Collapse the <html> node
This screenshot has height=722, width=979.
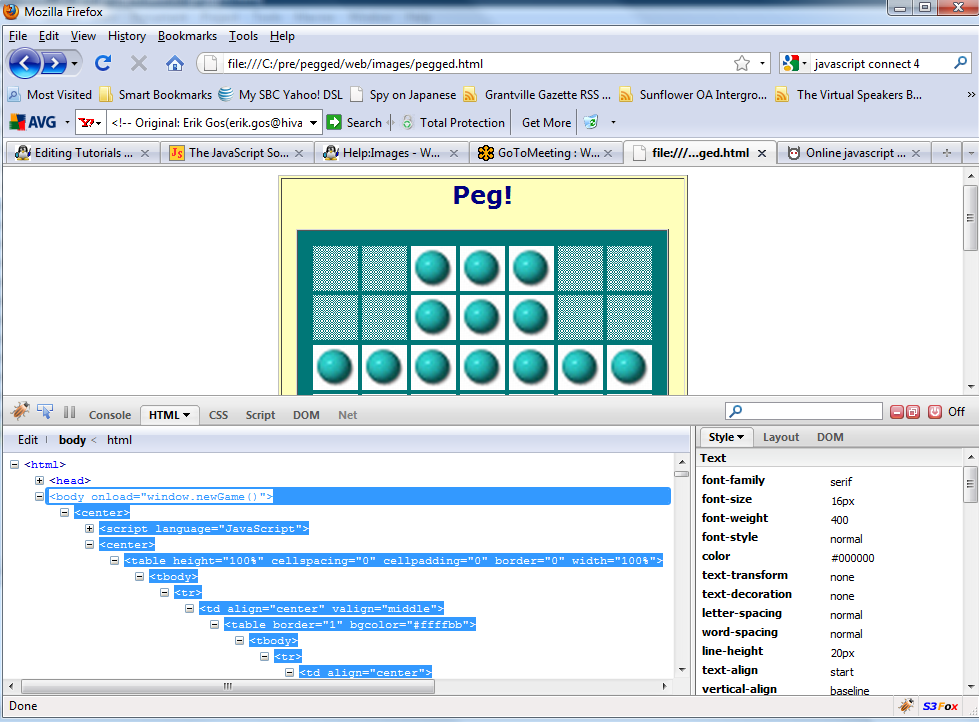(x=14, y=465)
